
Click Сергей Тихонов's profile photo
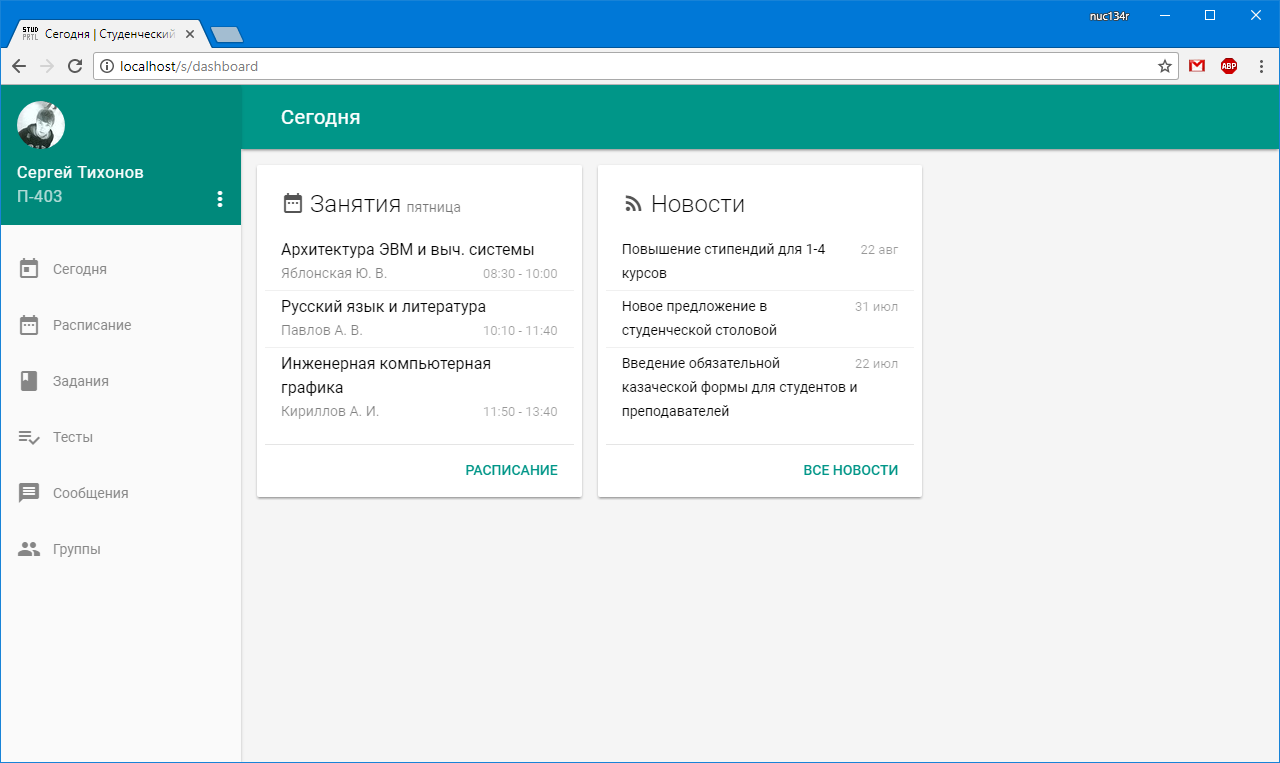[41, 125]
